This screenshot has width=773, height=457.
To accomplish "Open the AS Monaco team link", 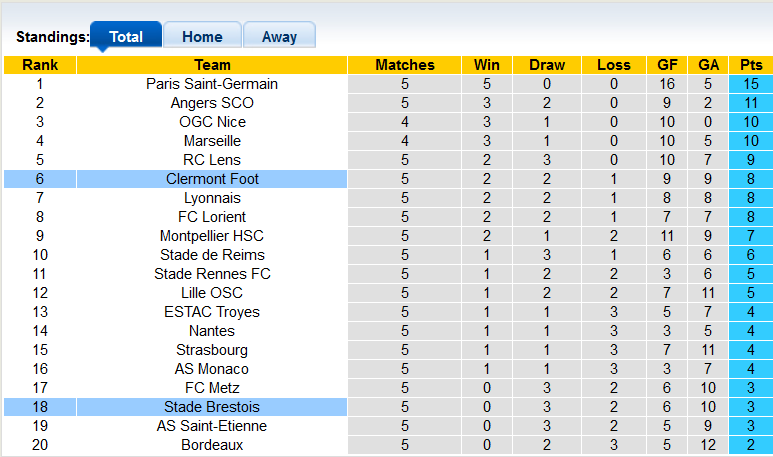I will point(212,369).
